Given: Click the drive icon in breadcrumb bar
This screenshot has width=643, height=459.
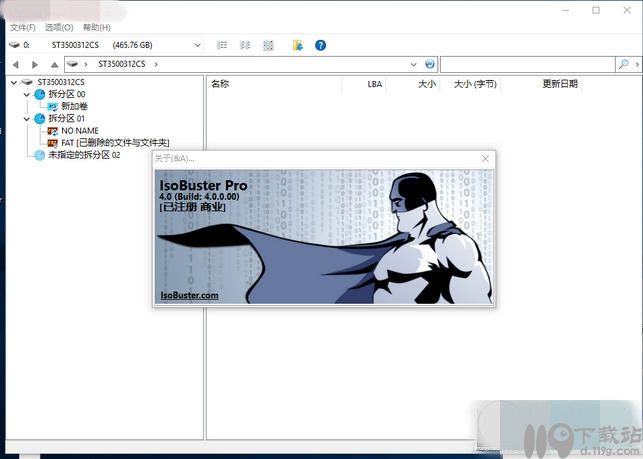Looking at the screenshot, I should tap(73, 64).
